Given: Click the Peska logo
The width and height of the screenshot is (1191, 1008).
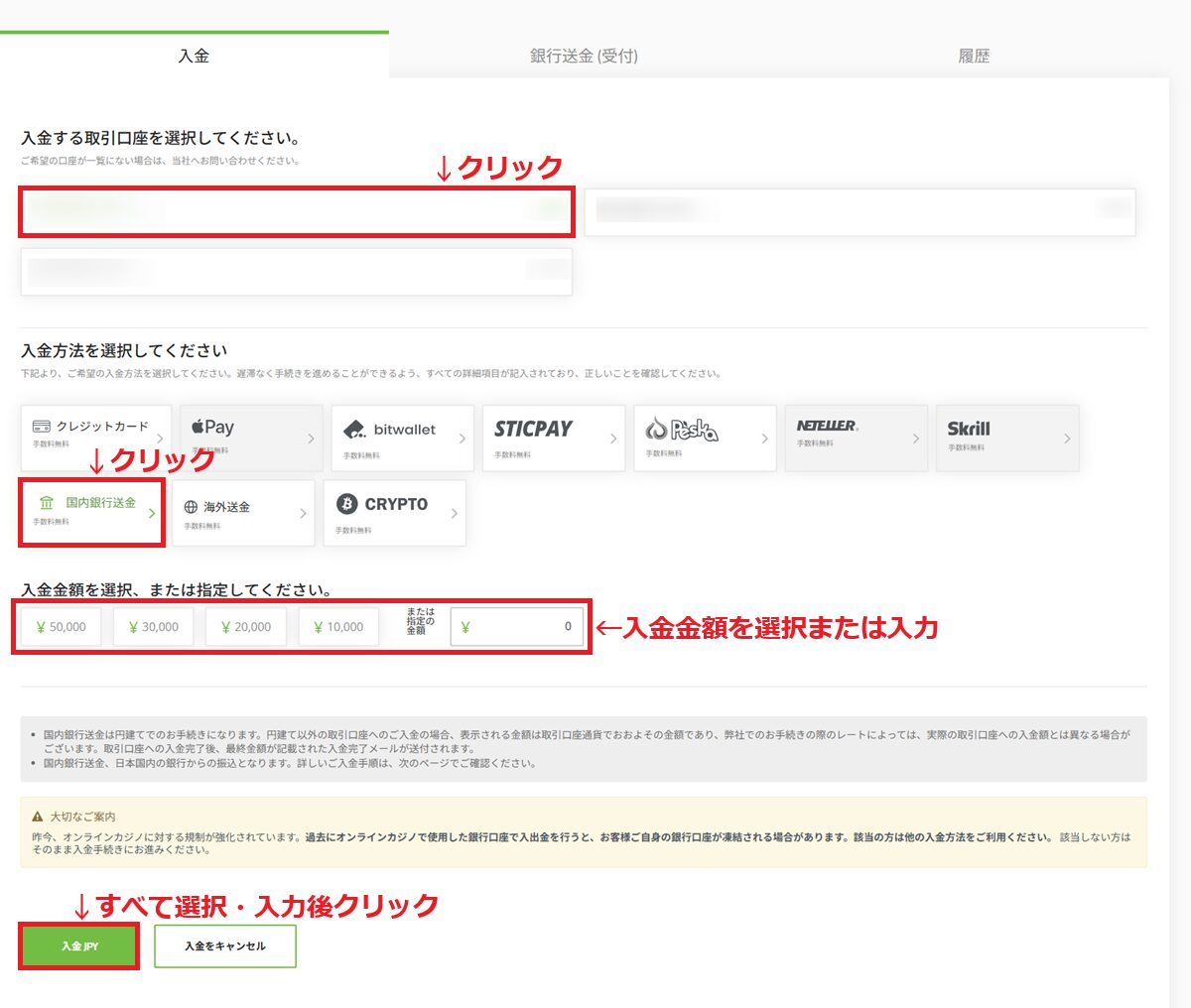Looking at the screenshot, I should pos(682,429).
